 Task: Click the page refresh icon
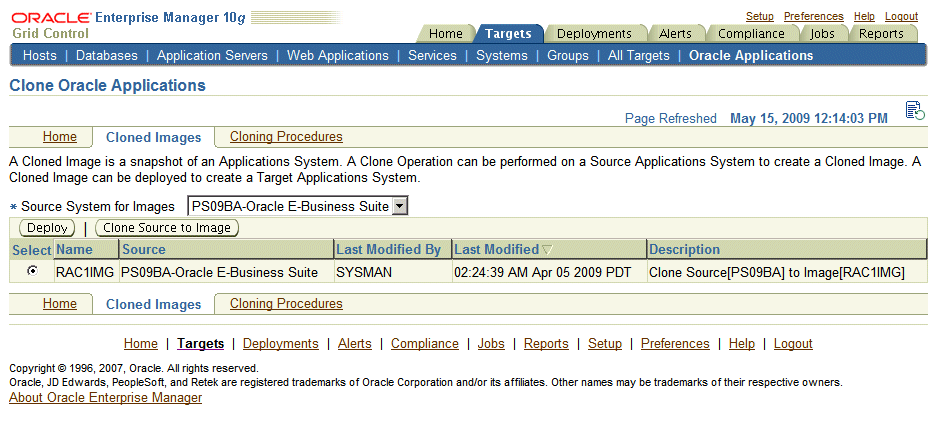tap(915, 110)
